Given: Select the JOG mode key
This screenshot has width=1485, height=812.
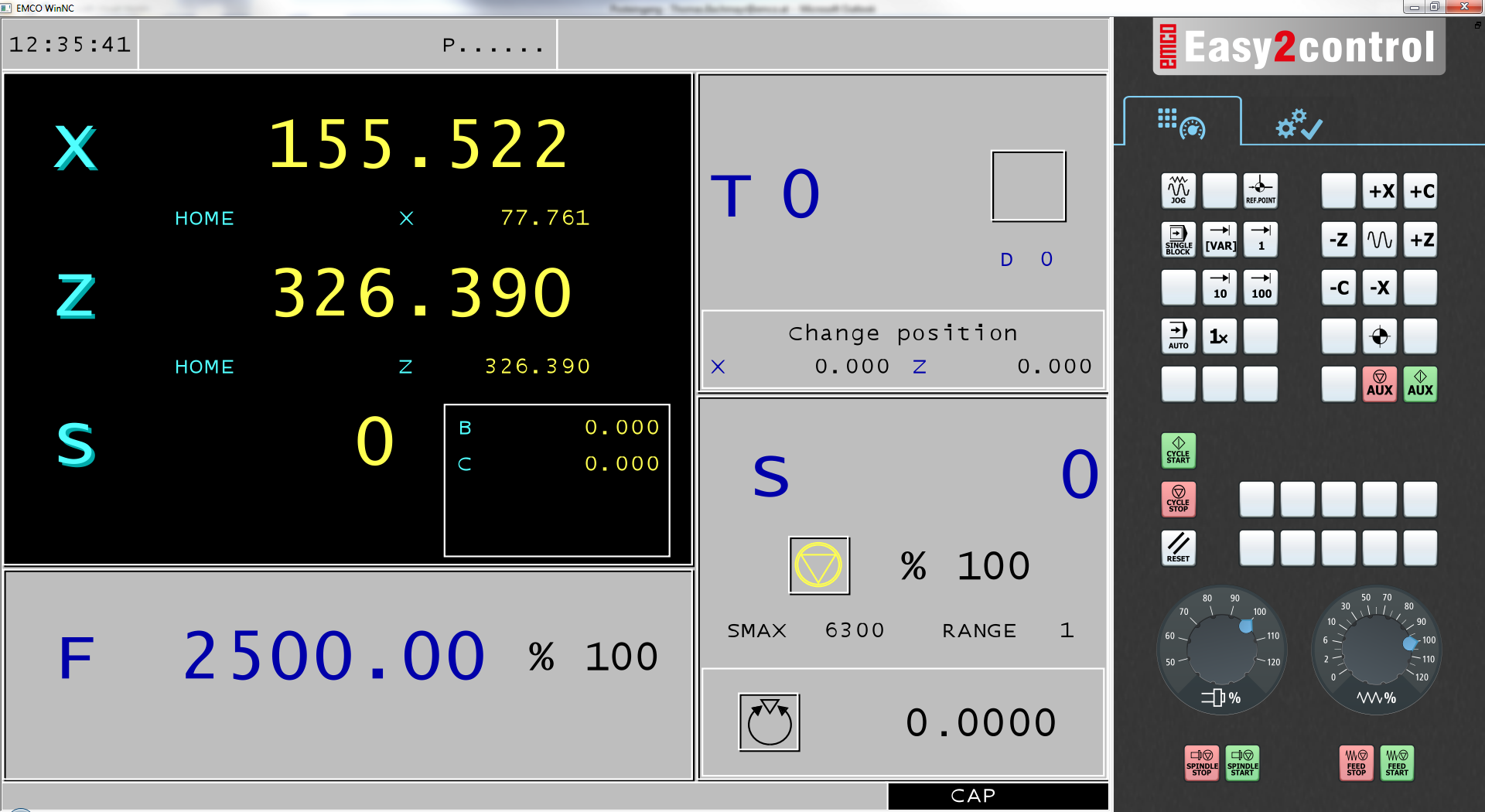Looking at the screenshot, I should (1178, 190).
